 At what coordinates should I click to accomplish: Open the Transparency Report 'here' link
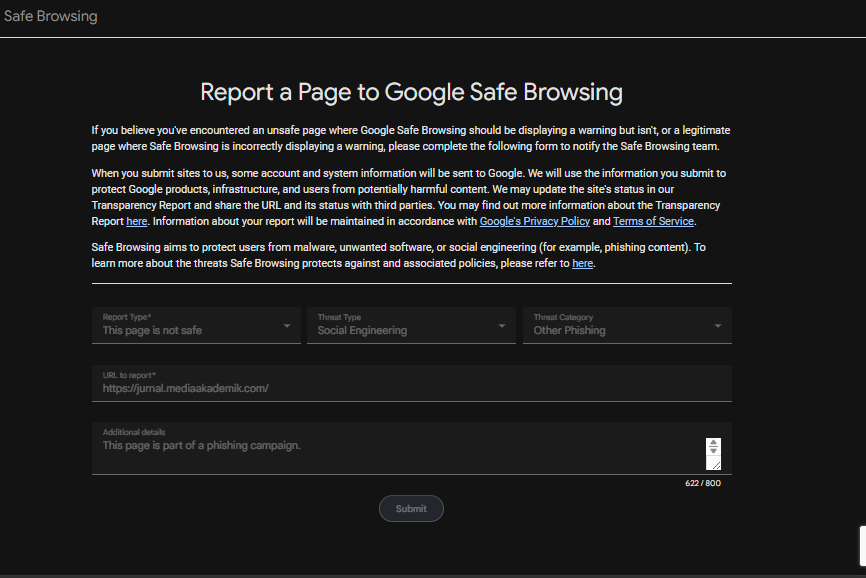coord(136,221)
